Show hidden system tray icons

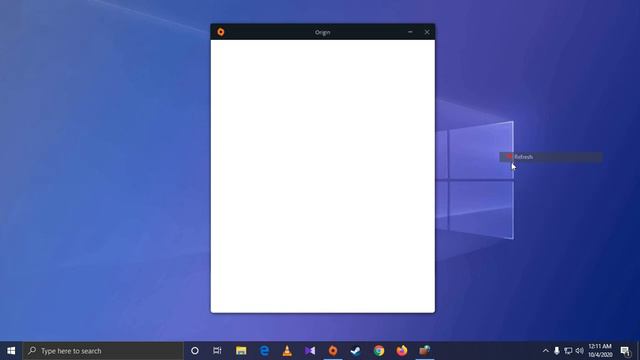pos(546,351)
